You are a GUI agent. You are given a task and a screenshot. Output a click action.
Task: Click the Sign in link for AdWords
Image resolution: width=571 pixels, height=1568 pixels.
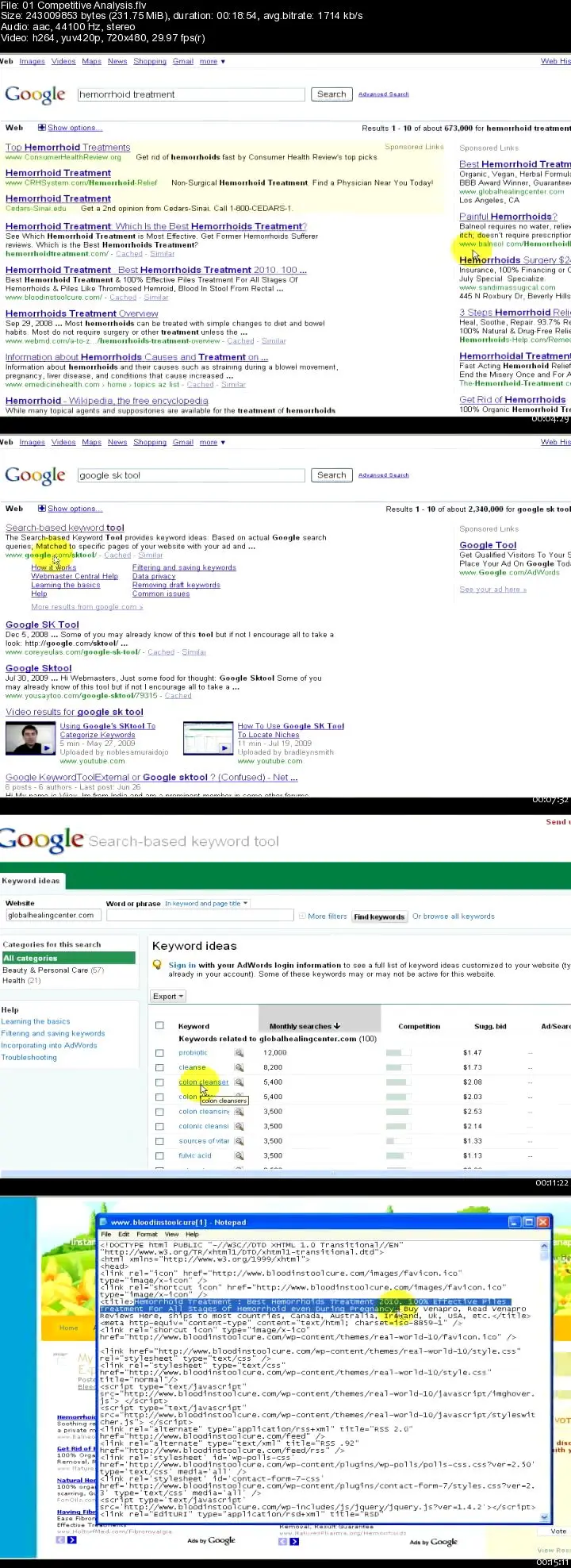tap(182, 966)
